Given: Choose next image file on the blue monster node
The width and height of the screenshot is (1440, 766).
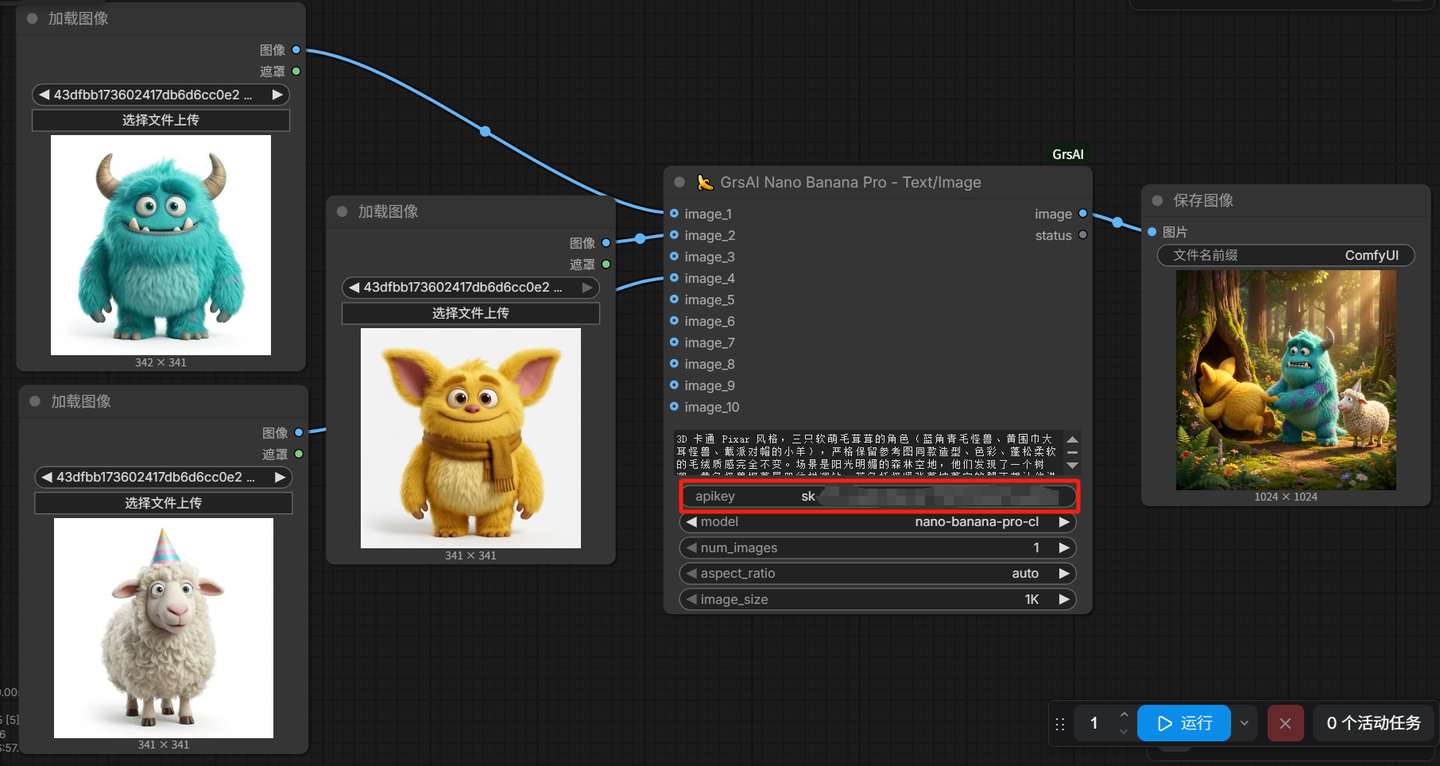Looking at the screenshot, I should (x=278, y=95).
